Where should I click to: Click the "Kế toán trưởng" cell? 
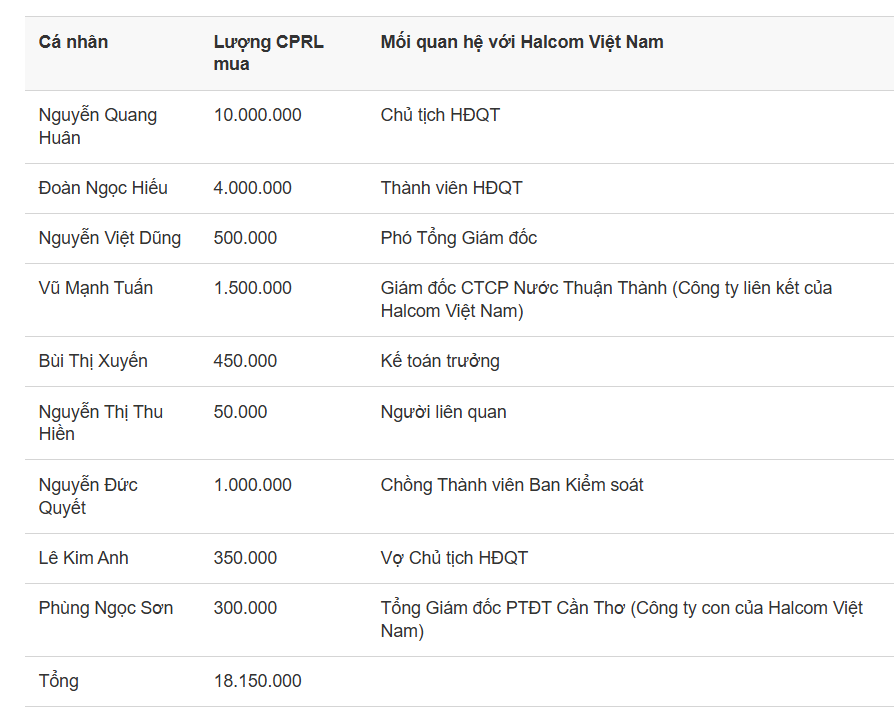(440, 361)
